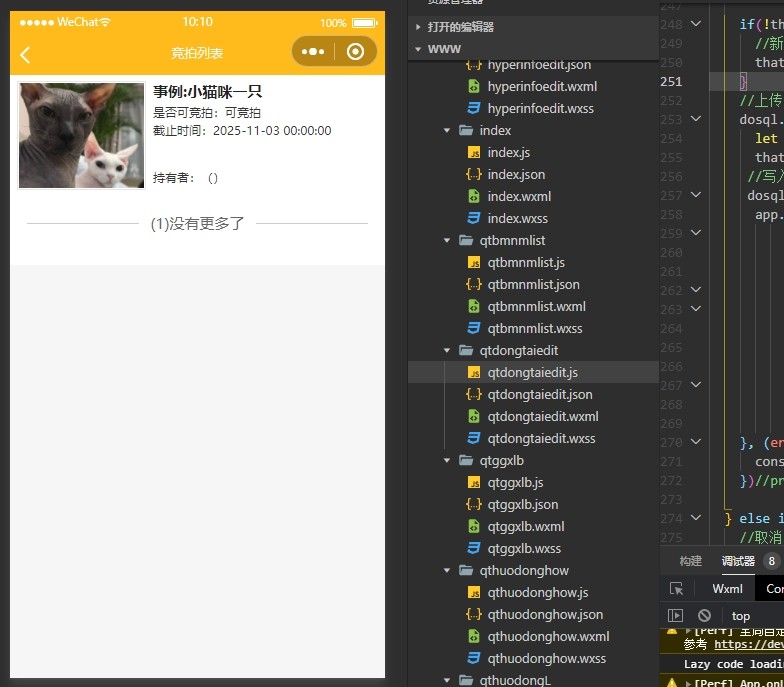Fold code block at line 257
The height and width of the screenshot is (687, 784).
pos(696,194)
